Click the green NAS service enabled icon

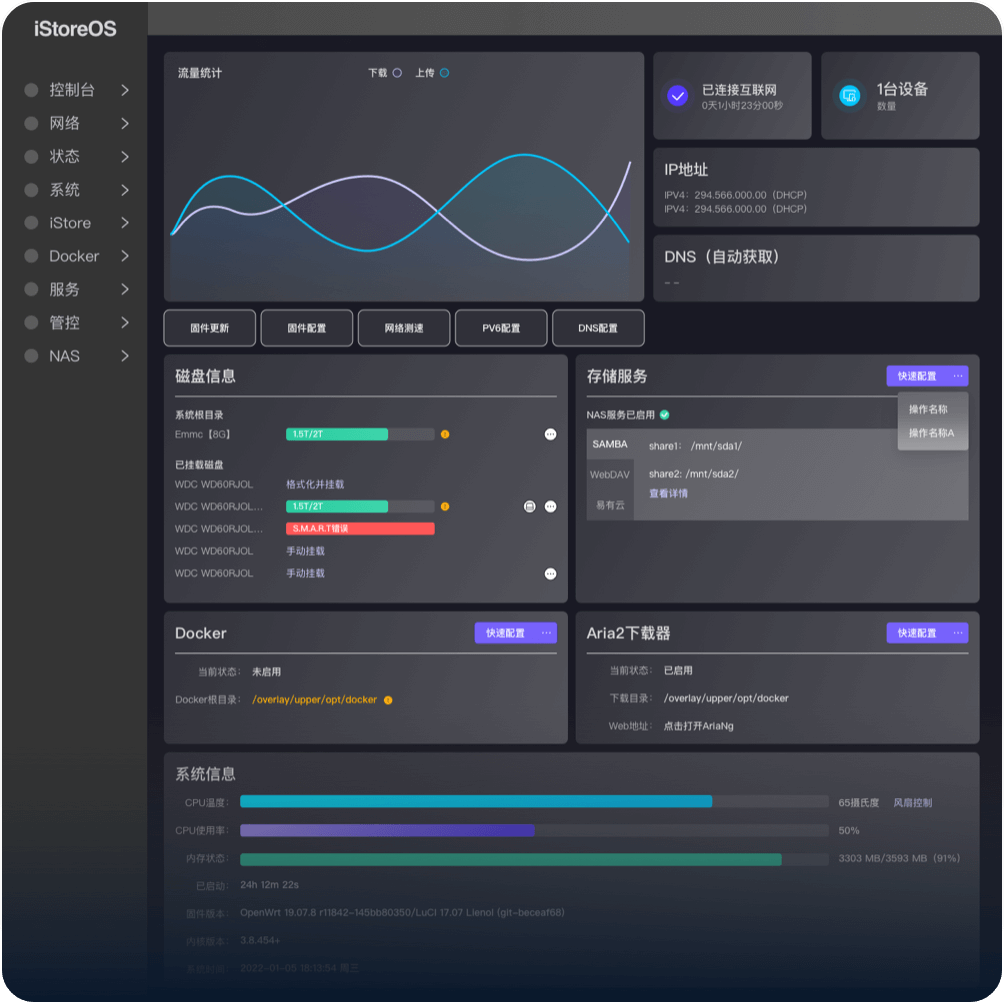[x=665, y=415]
